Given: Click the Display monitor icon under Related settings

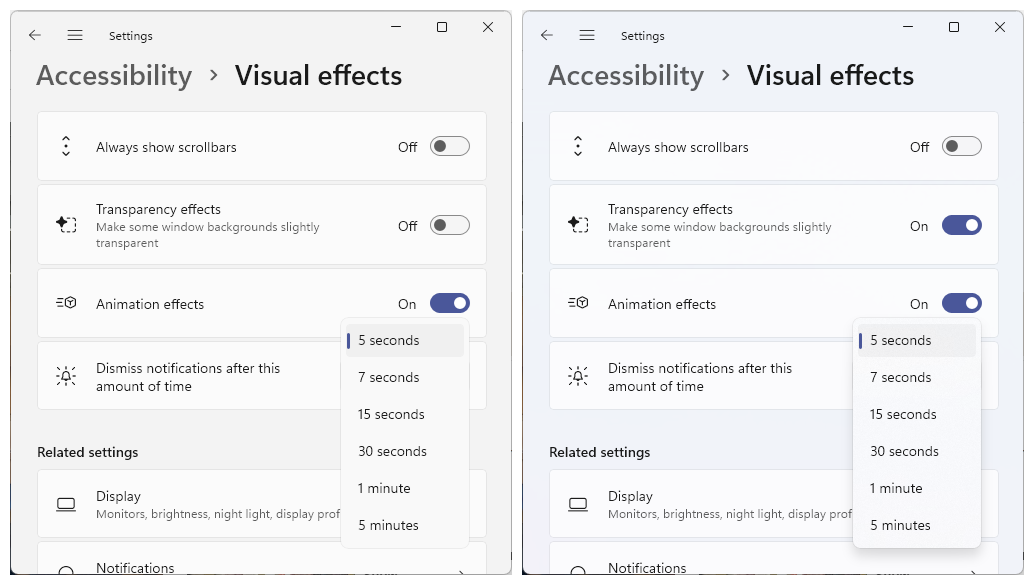Looking at the screenshot, I should click(x=65, y=502).
